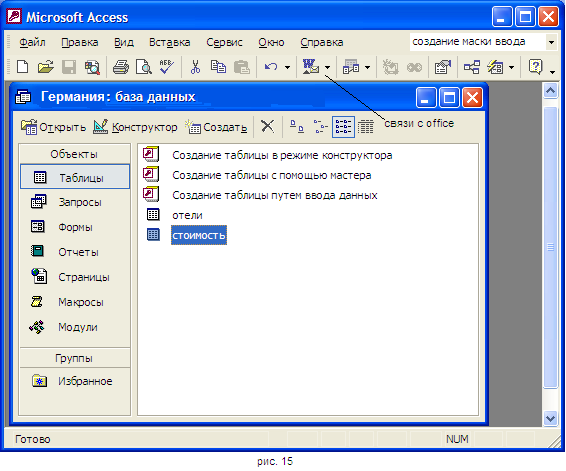The image size is (566, 471).
Task: Click the delete X icon in database window
Action: (267, 127)
